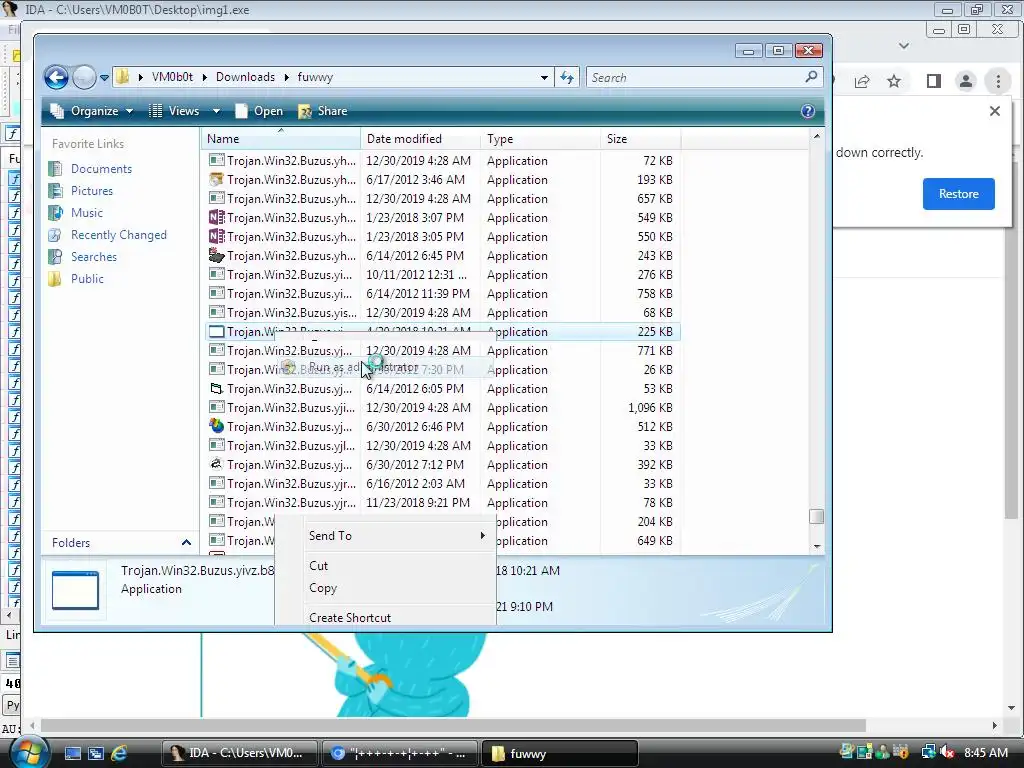
Task: Choose Send To in the context menu
Action: coord(385,536)
